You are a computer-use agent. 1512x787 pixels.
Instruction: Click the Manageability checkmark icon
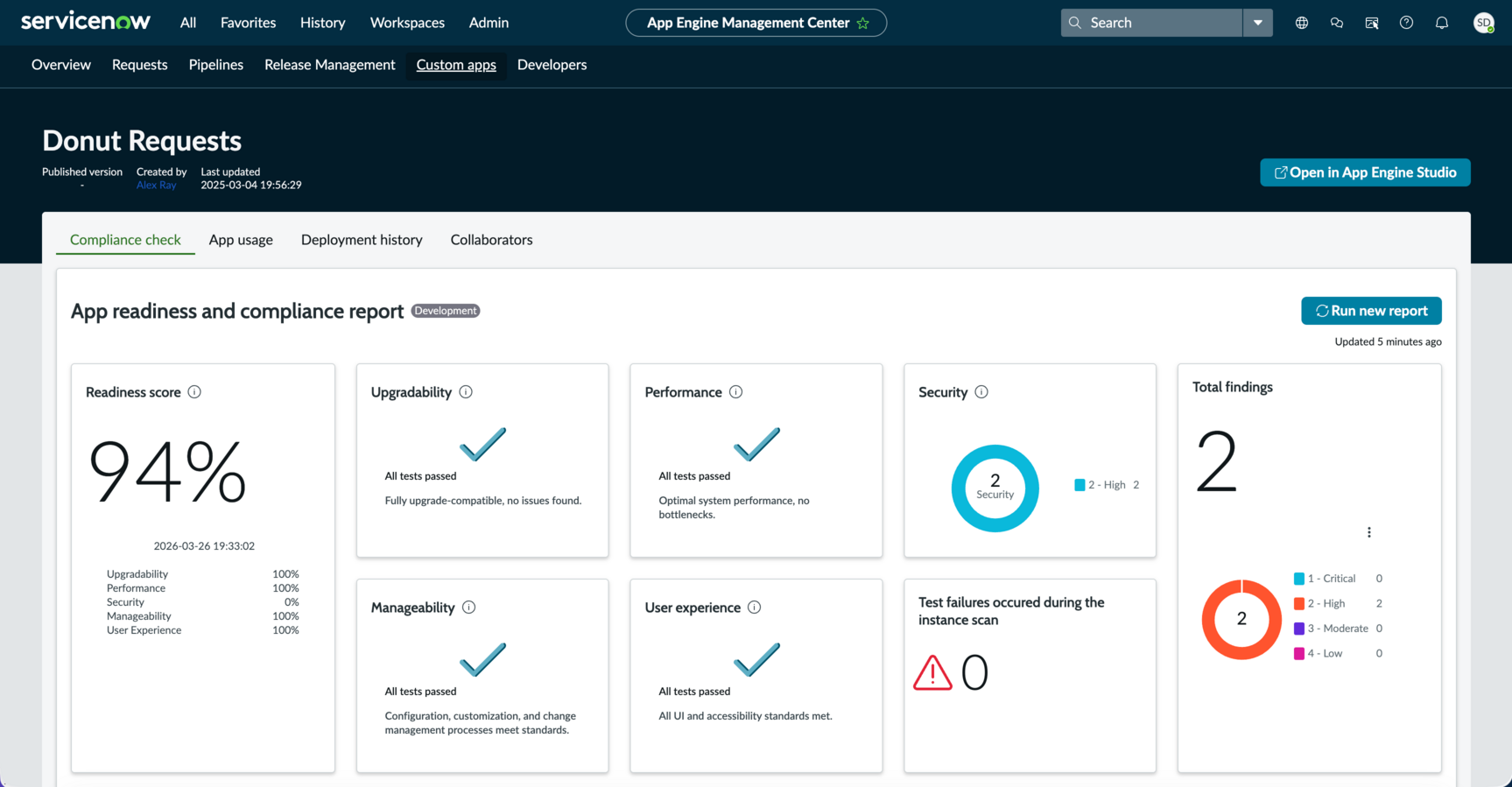[483, 660]
